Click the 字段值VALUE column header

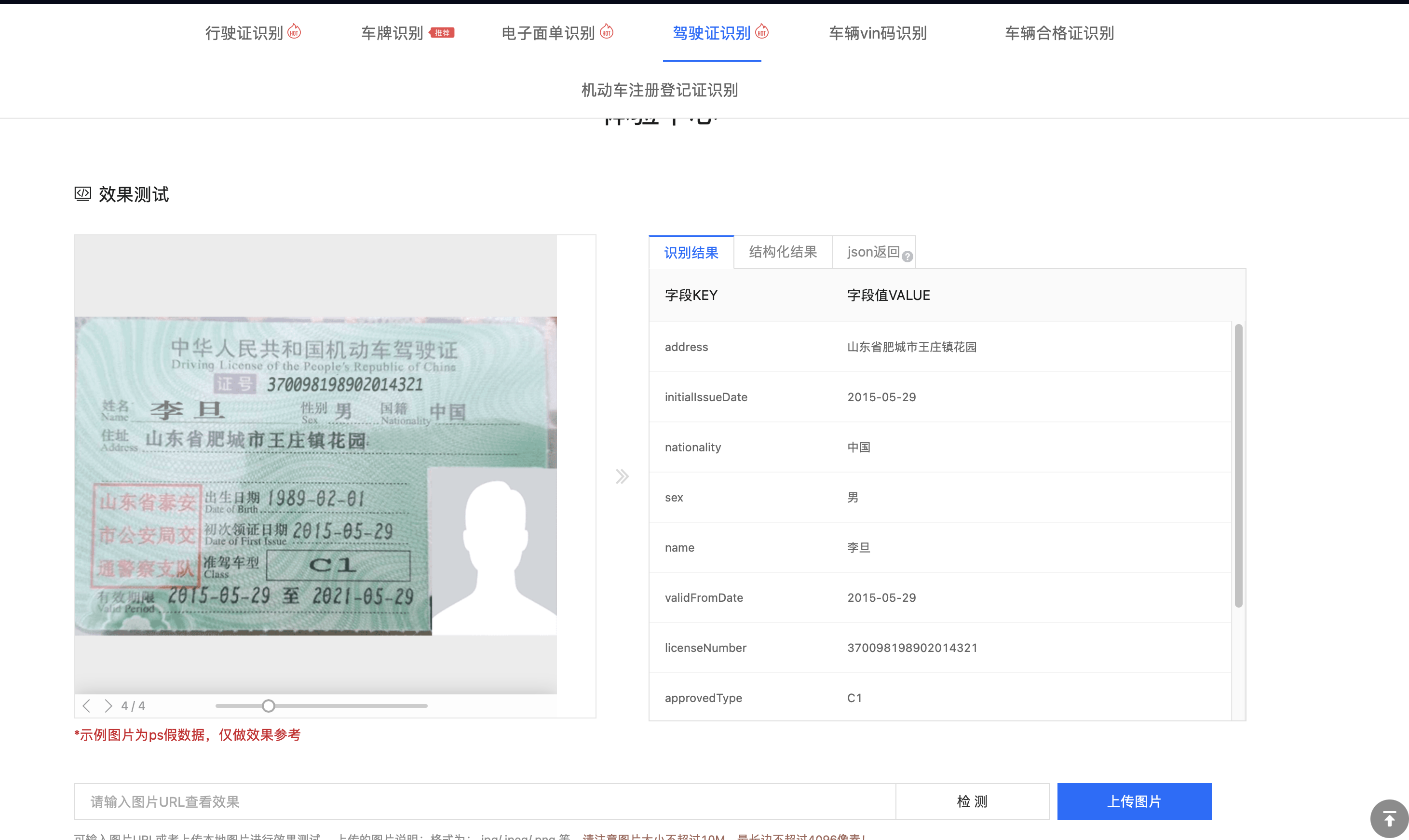click(x=888, y=296)
